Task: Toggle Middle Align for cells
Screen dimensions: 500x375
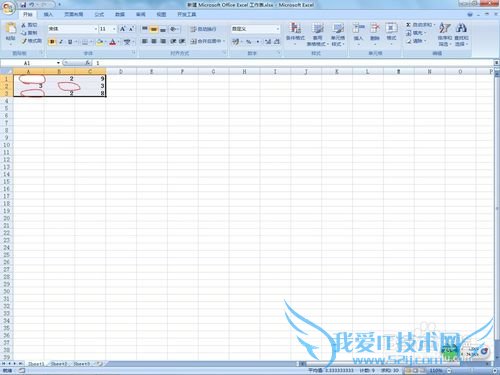Action: (154, 29)
